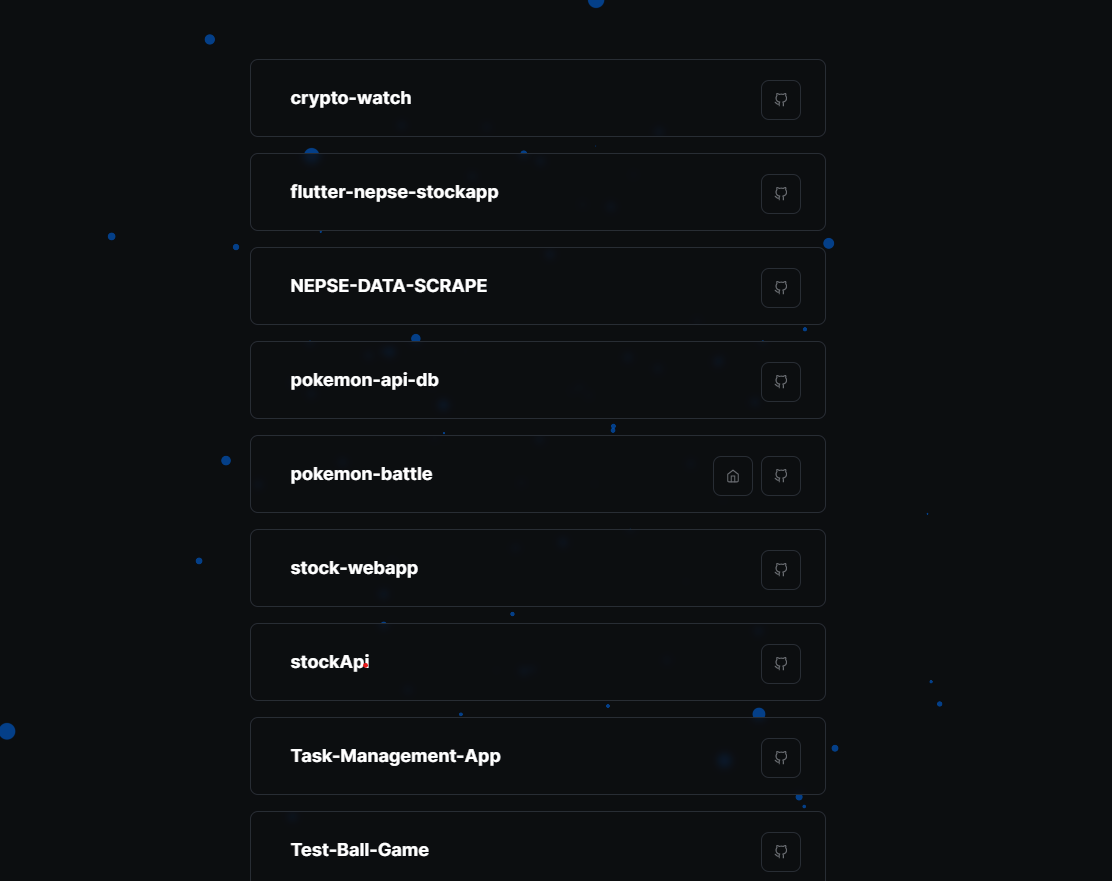Open the GitHub repo for NEPSE-DATA-SCRAPE
This screenshot has width=1112, height=881.
point(780,287)
